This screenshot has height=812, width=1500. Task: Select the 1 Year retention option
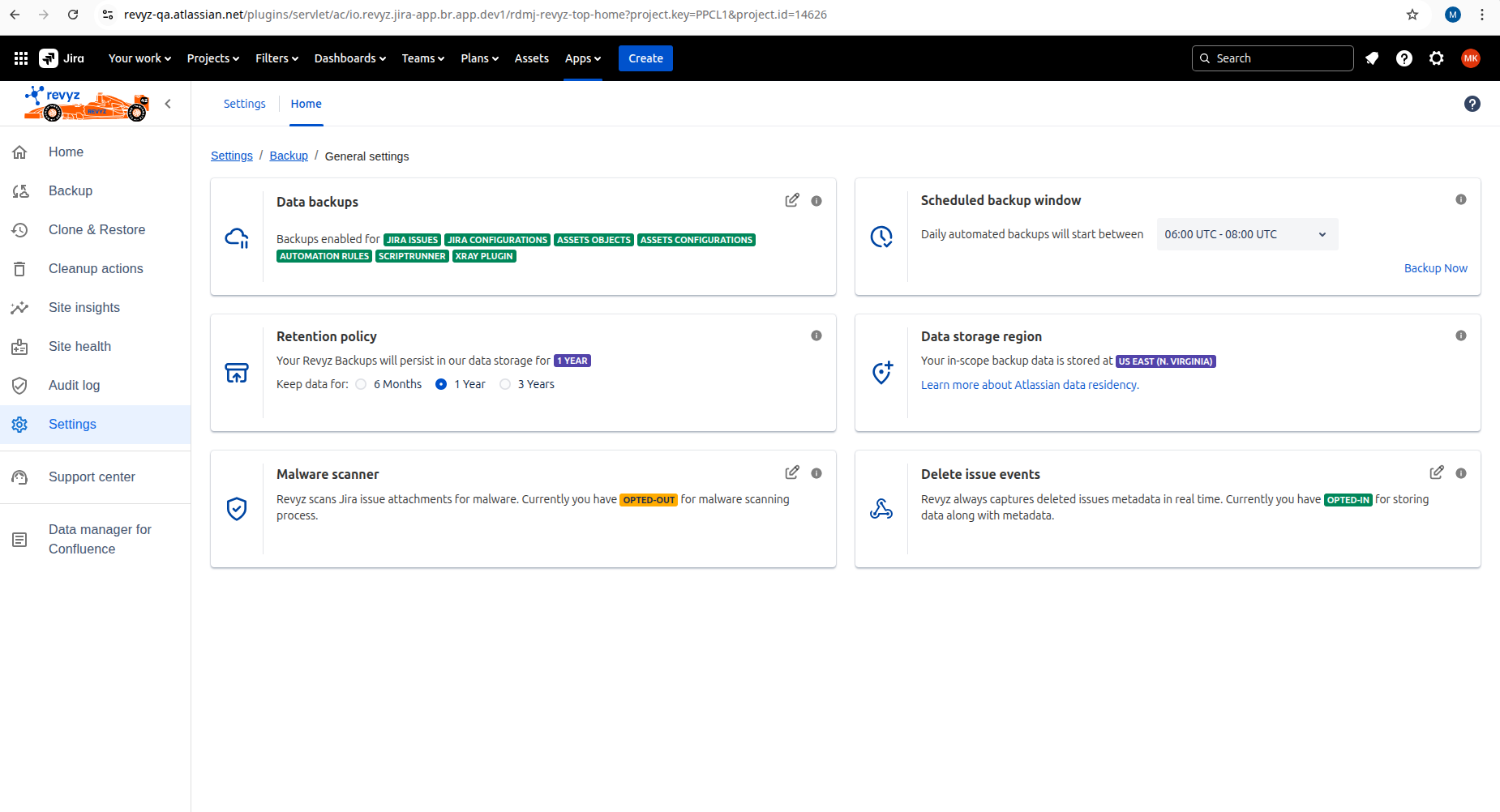441,384
